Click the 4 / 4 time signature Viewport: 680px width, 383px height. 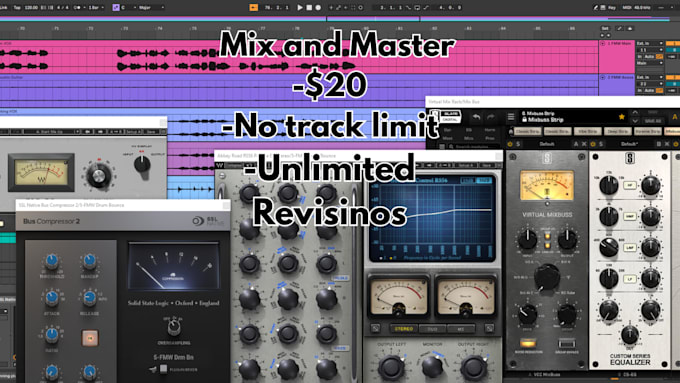tap(62, 7)
